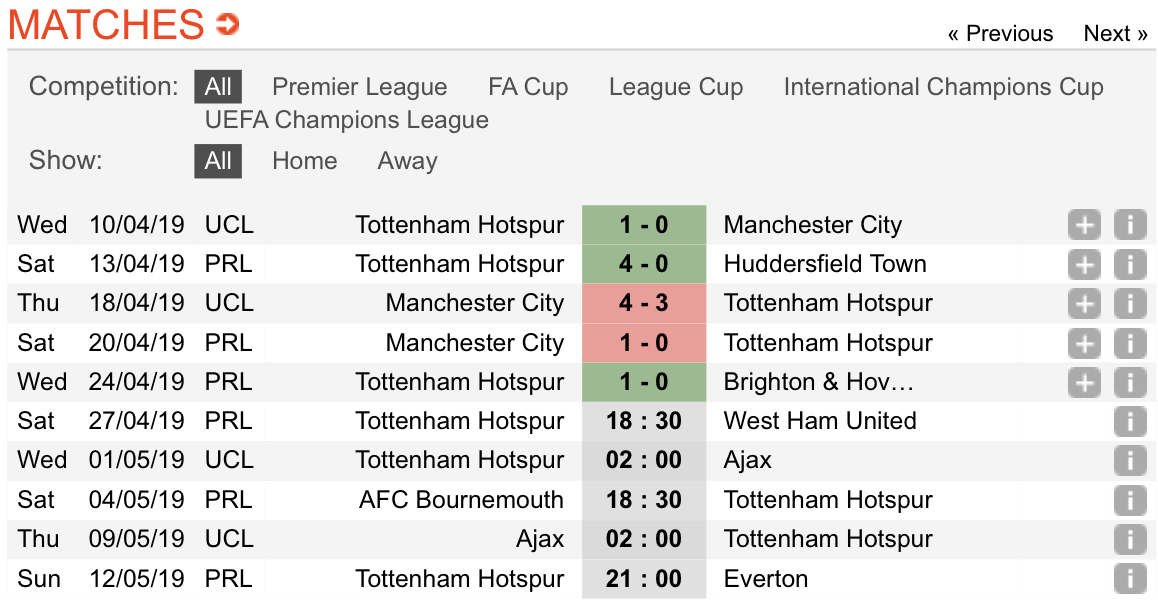Expand the Huddersfield Town match plus icon
The image size is (1158, 610).
pos(1084,264)
